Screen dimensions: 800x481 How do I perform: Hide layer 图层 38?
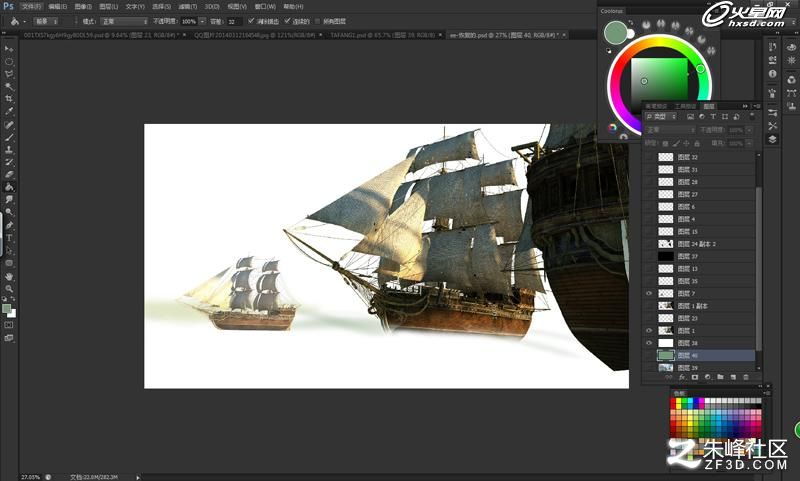649,343
